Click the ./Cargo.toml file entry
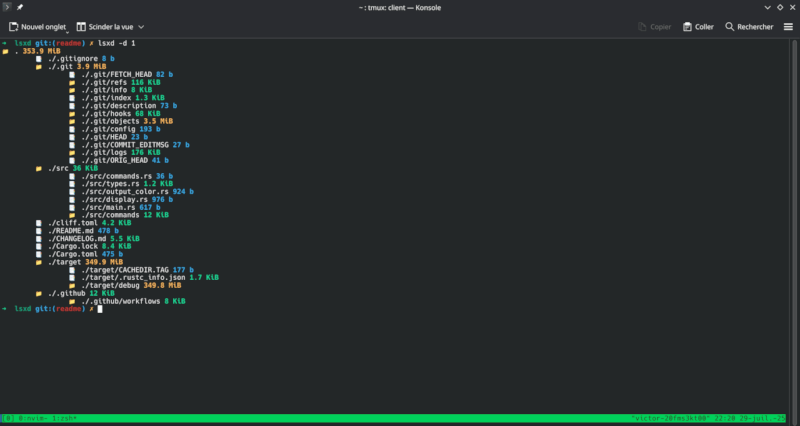Screen dimensions: 800x426 (x=73, y=253)
